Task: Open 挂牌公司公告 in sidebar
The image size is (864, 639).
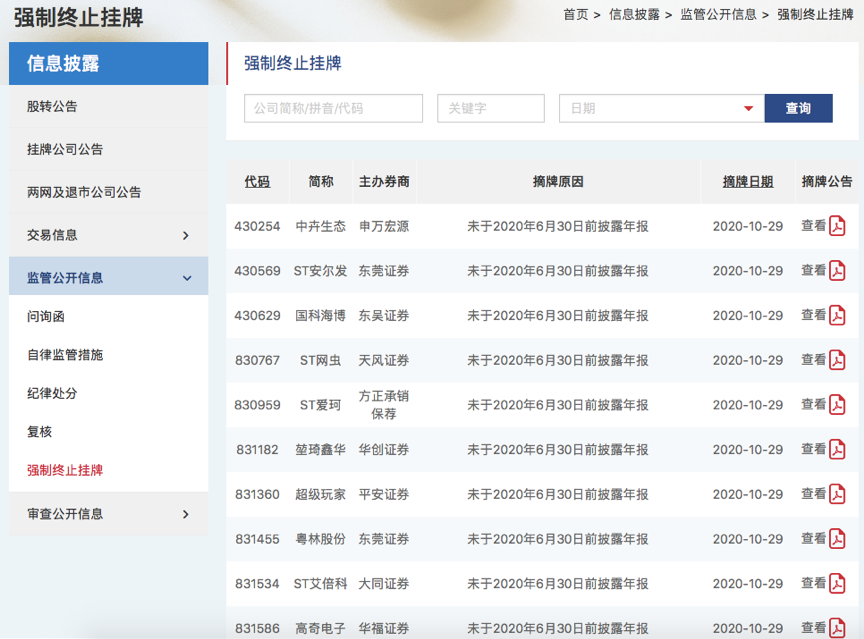Action: [65, 149]
